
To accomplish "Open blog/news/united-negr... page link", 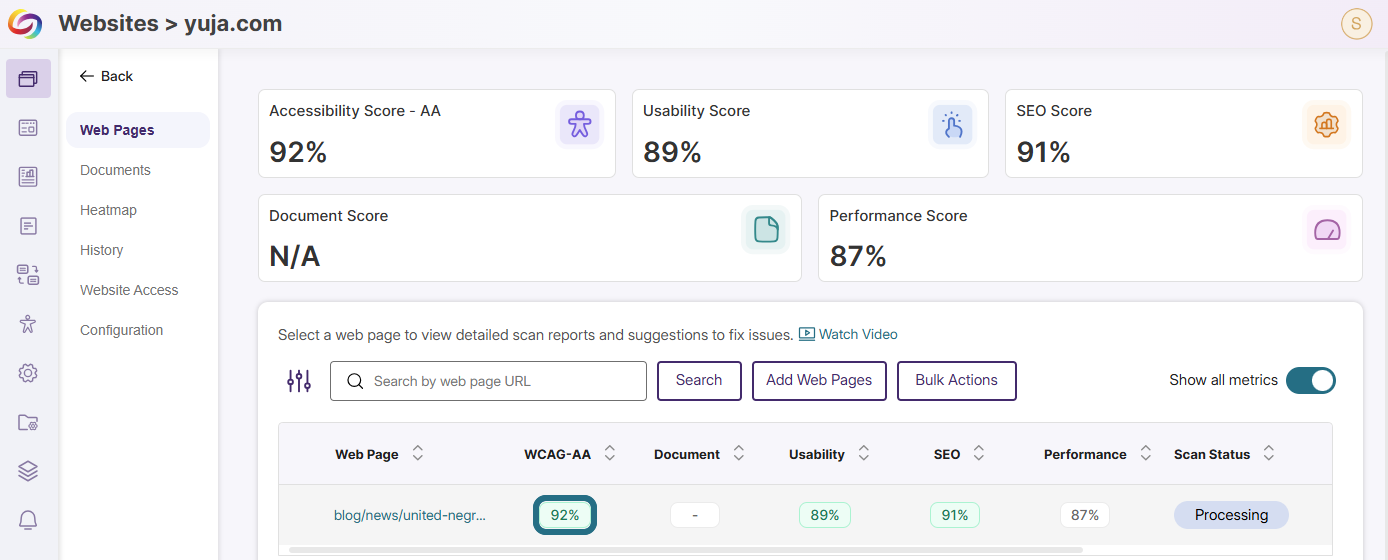I will point(410,515).
